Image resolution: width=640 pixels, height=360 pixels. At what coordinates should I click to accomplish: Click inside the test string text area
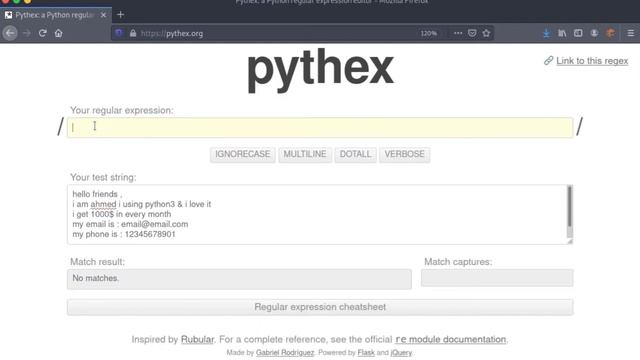(317, 214)
